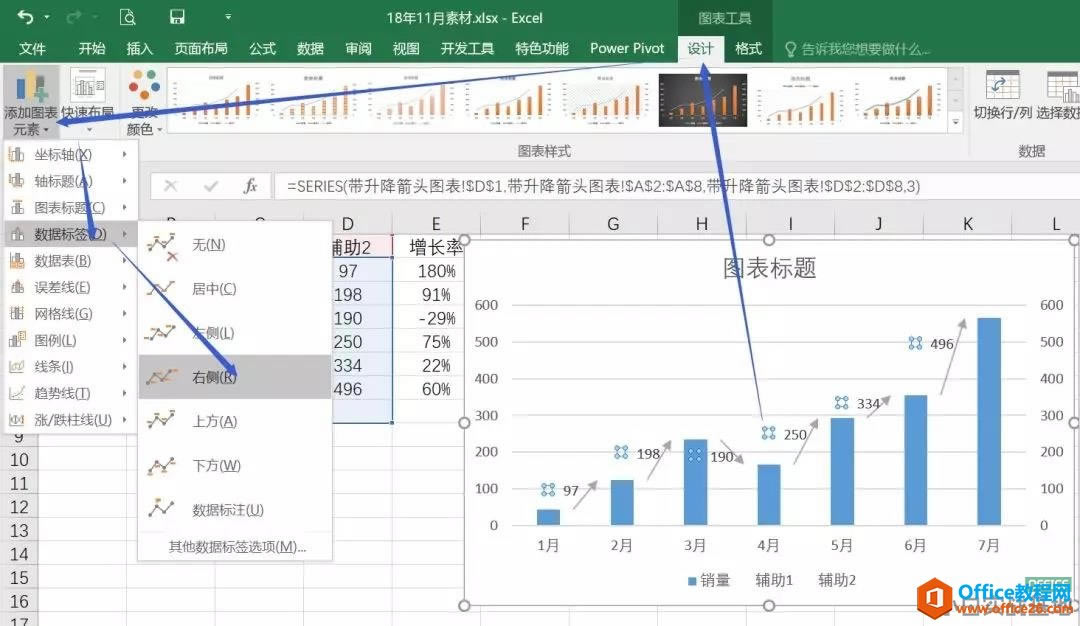
Task: Expand the 误差线 (Error Bars) submenu
Action: [67, 287]
